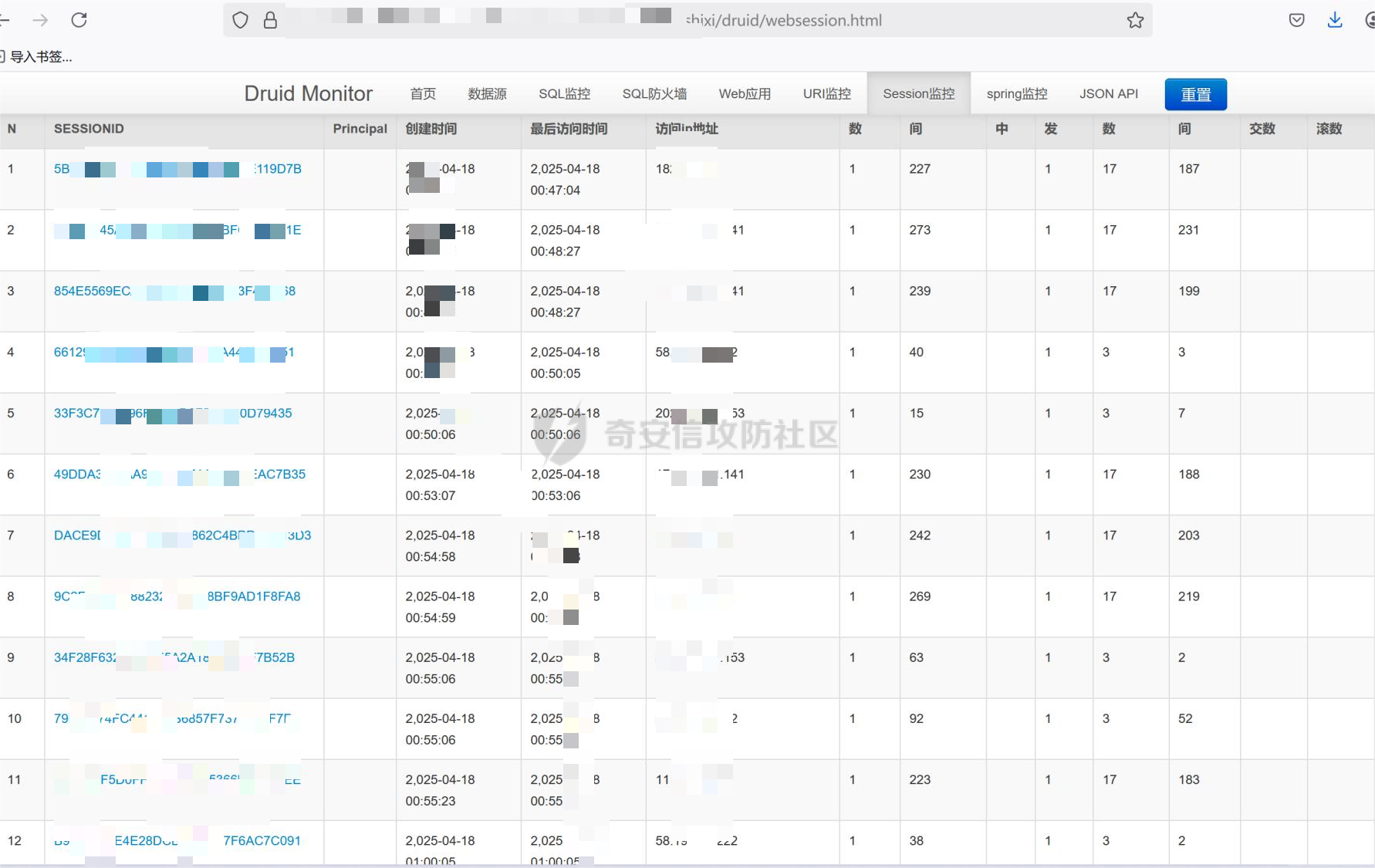Viewport: 1375px width, 868px height.
Task: Open the 数据源 tab
Action: [487, 93]
